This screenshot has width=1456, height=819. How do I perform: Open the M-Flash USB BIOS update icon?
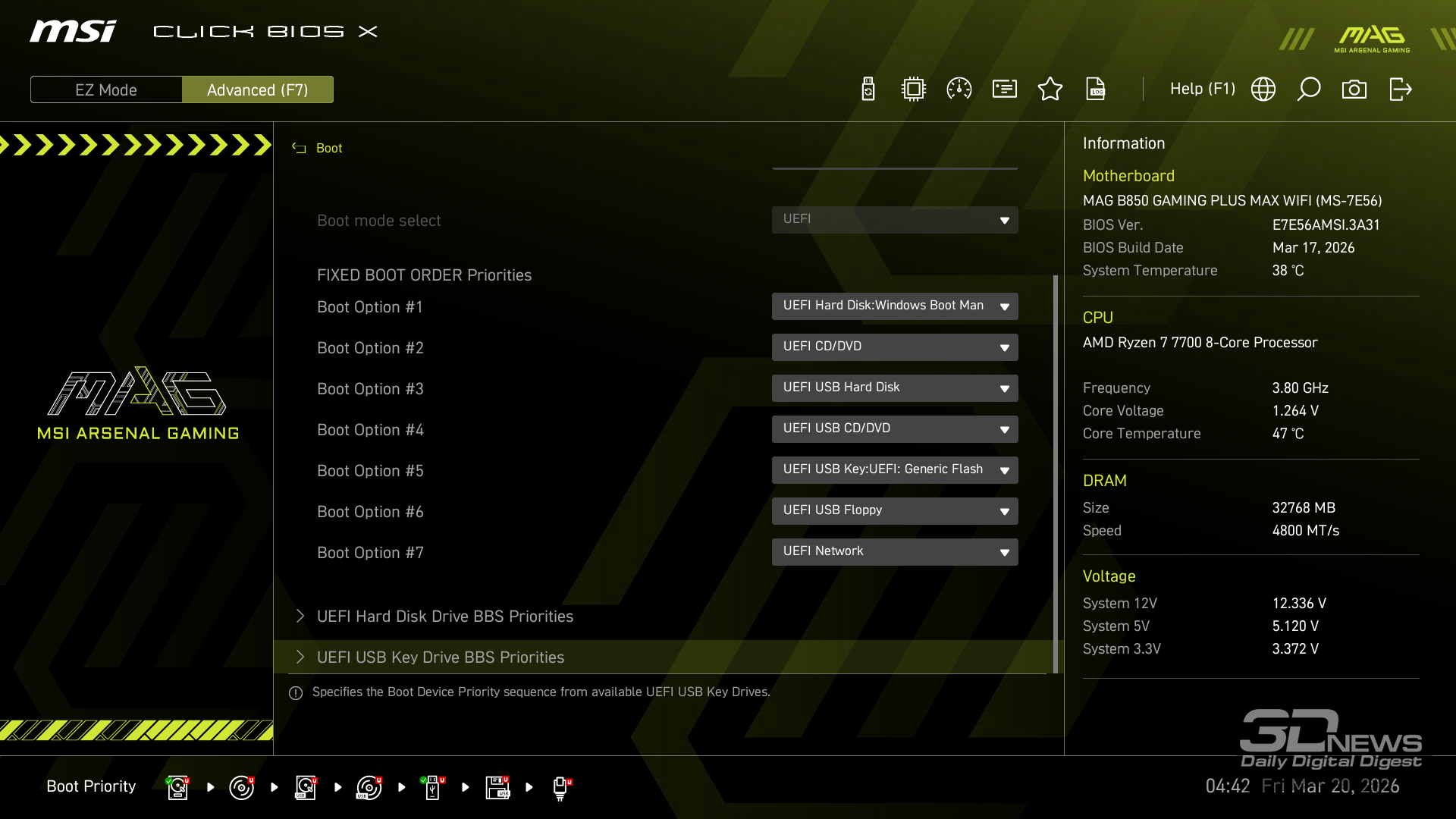(x=868, y=89)
